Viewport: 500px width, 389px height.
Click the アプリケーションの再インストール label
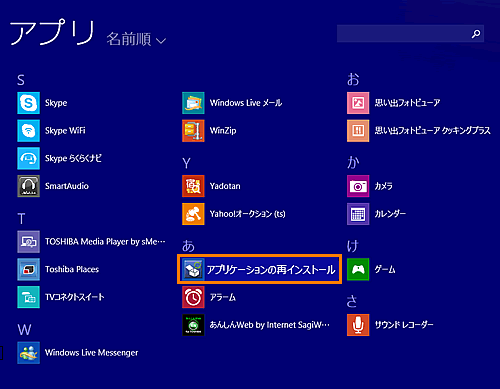[271, 269]
